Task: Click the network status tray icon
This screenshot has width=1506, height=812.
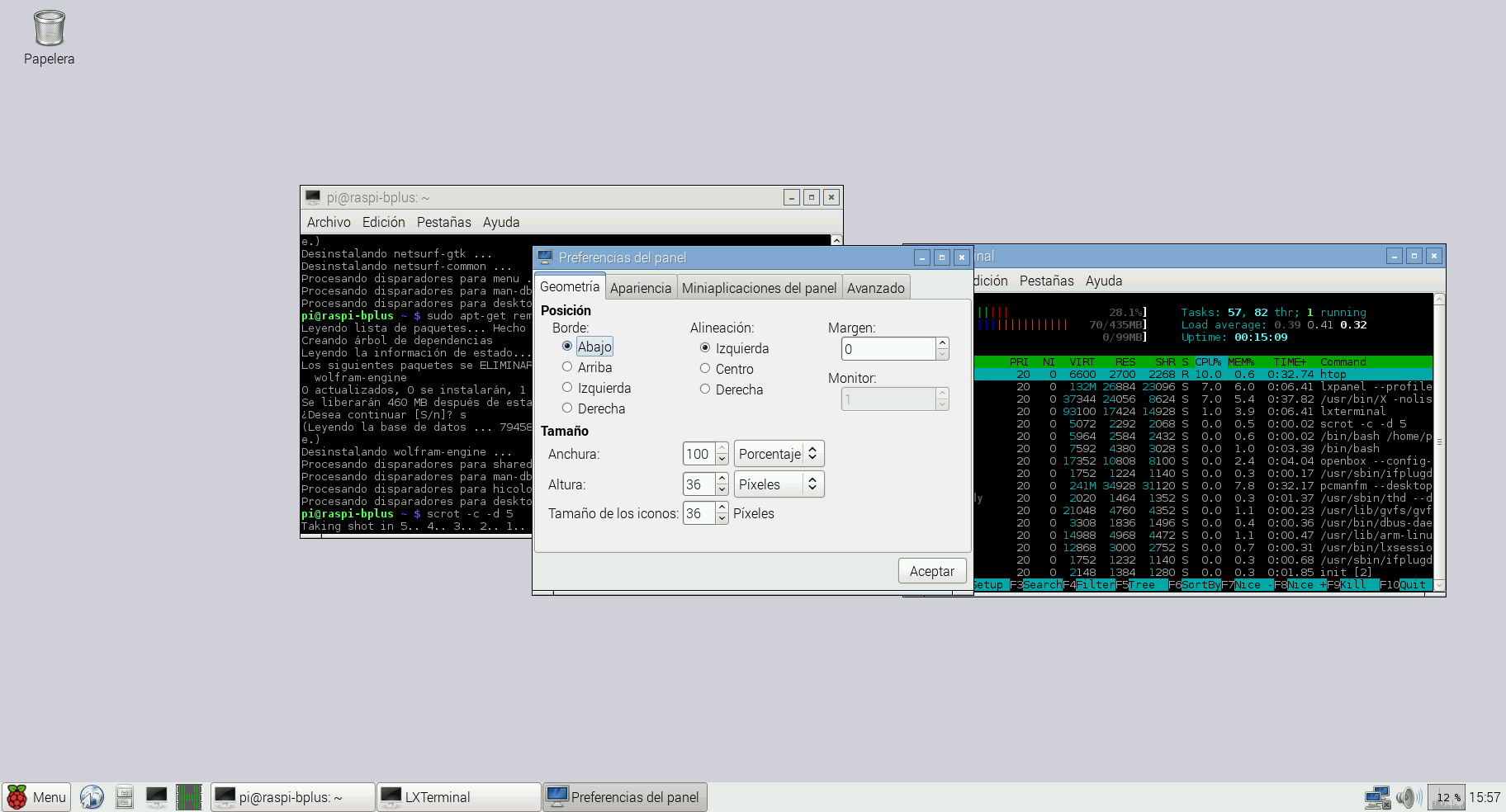Action: pos(1377,797)
